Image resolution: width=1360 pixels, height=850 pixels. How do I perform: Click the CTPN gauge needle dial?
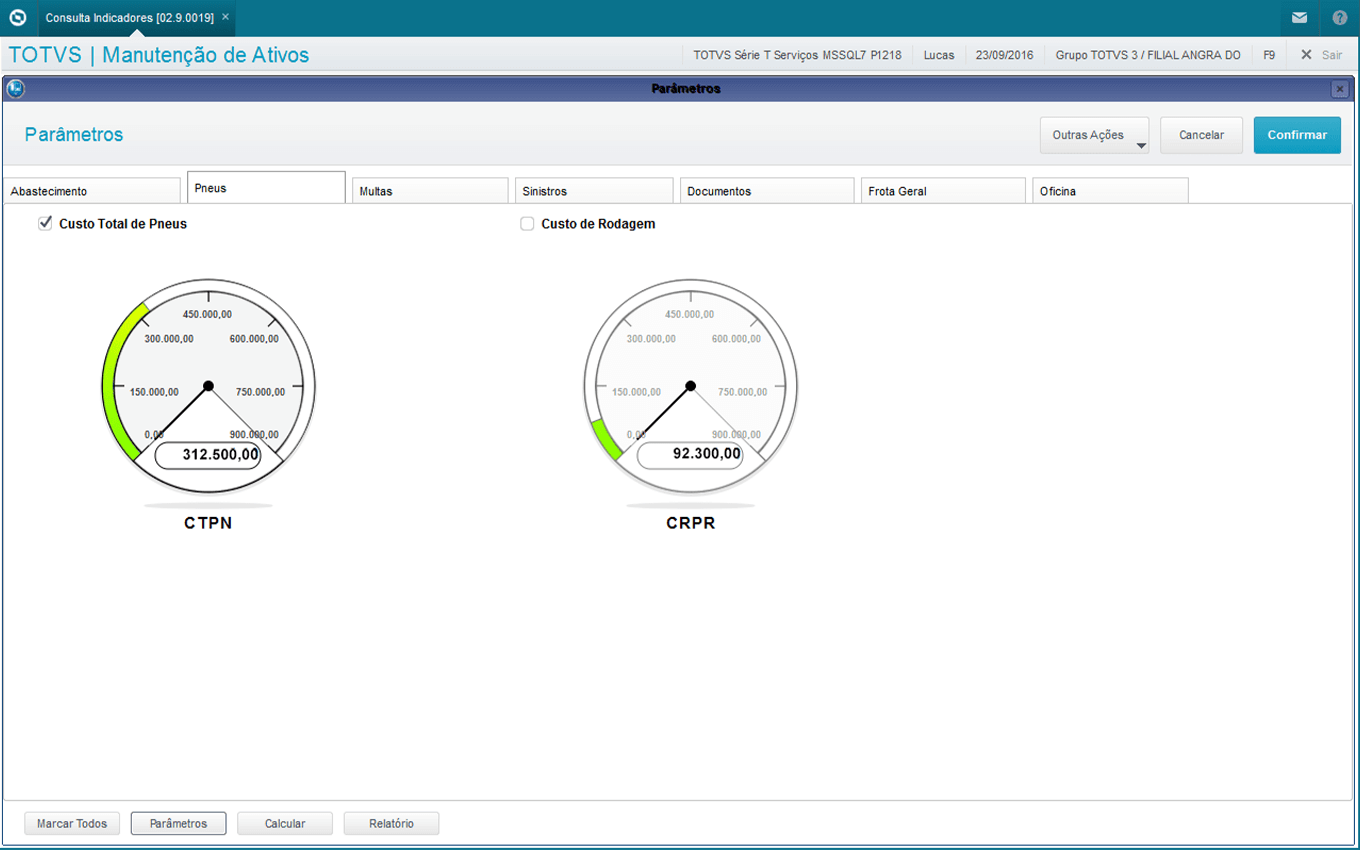click(x=208, y=386)
